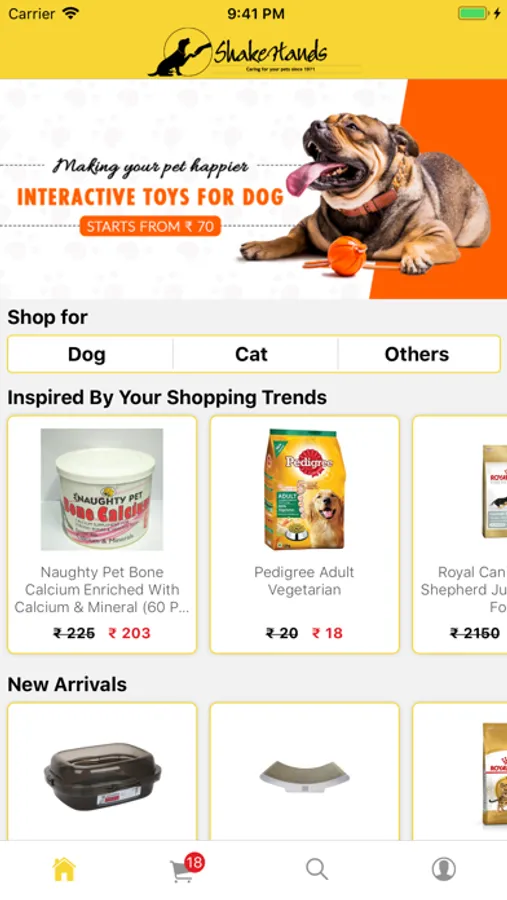Screen dimensions: 507x900
Task: Open the Home tab house icon
Action: (64, 869)
